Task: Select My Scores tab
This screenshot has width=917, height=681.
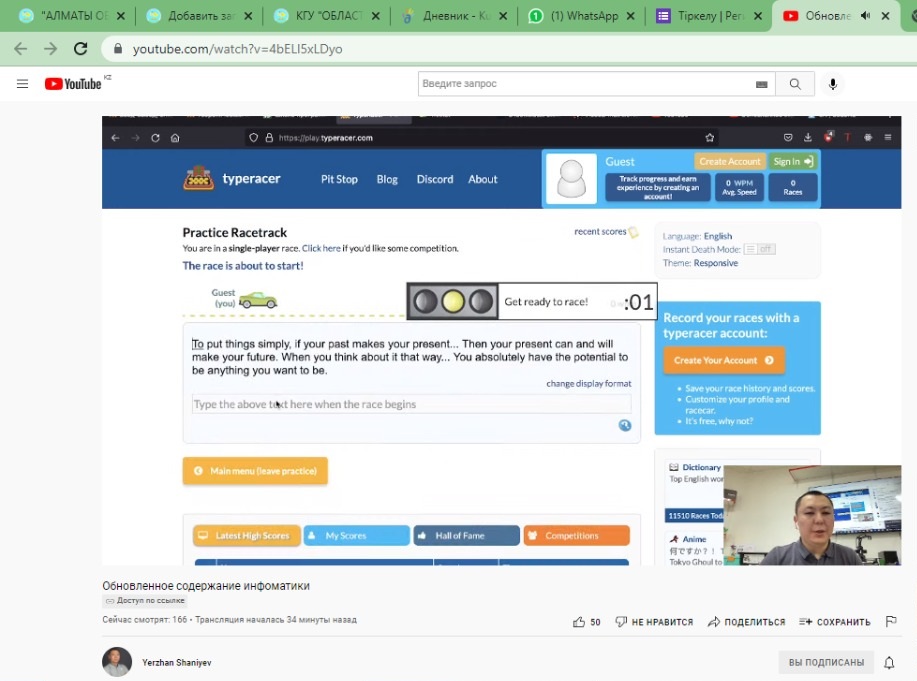Action: [x=357, y=535]
